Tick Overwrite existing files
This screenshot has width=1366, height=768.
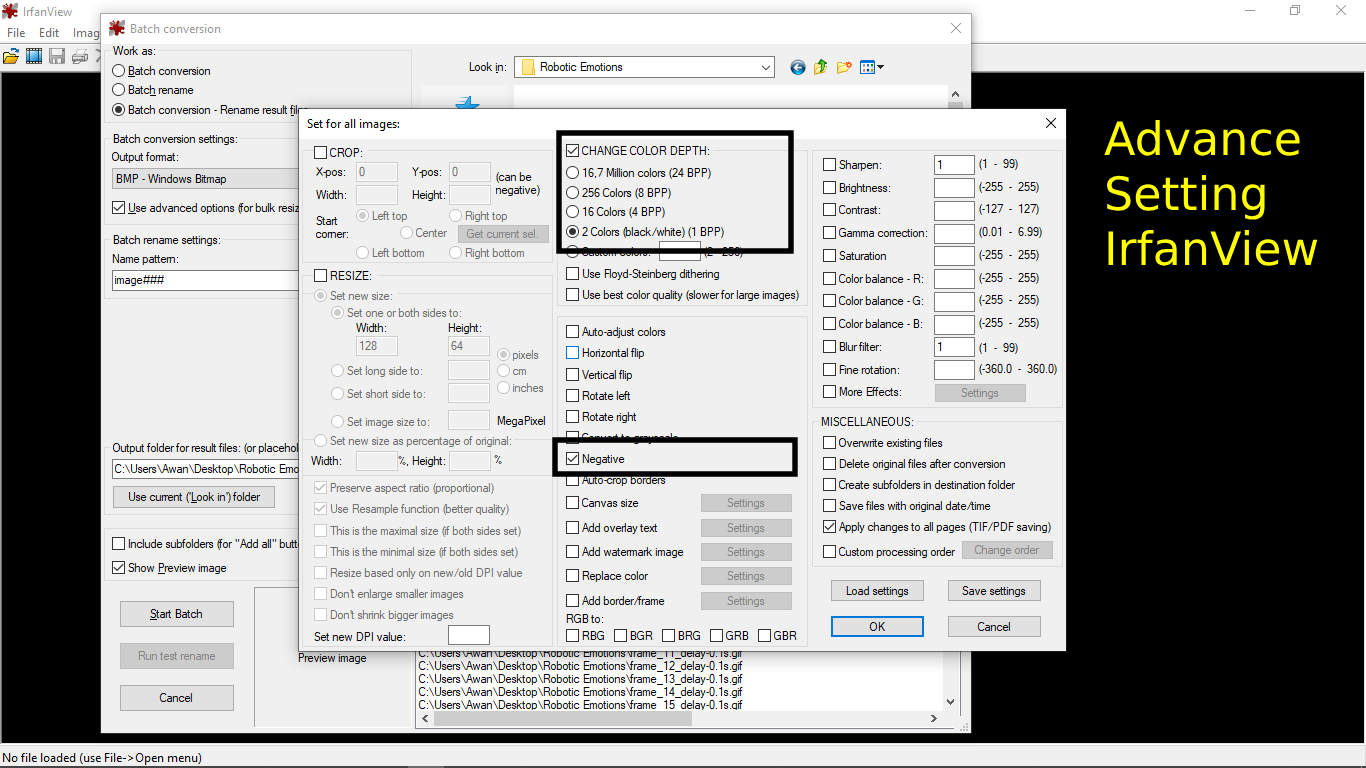click(829, 443)
